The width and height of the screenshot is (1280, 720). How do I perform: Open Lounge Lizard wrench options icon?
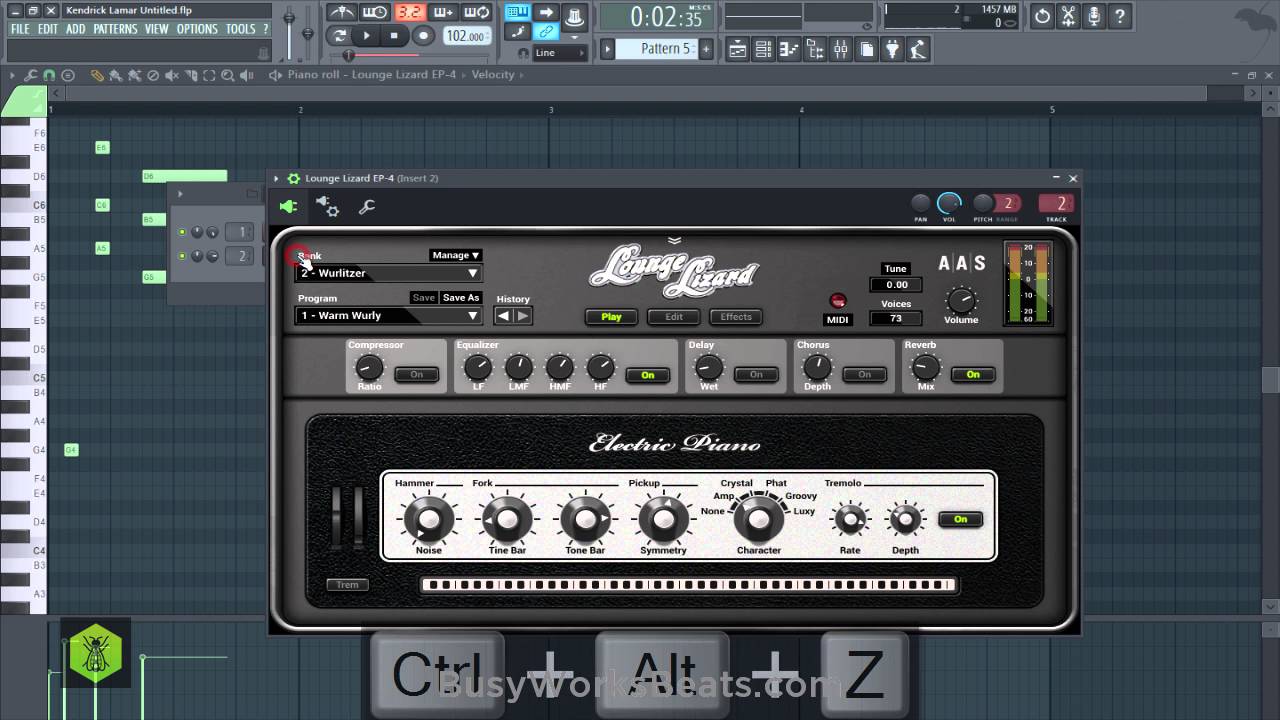pos(367,207)
